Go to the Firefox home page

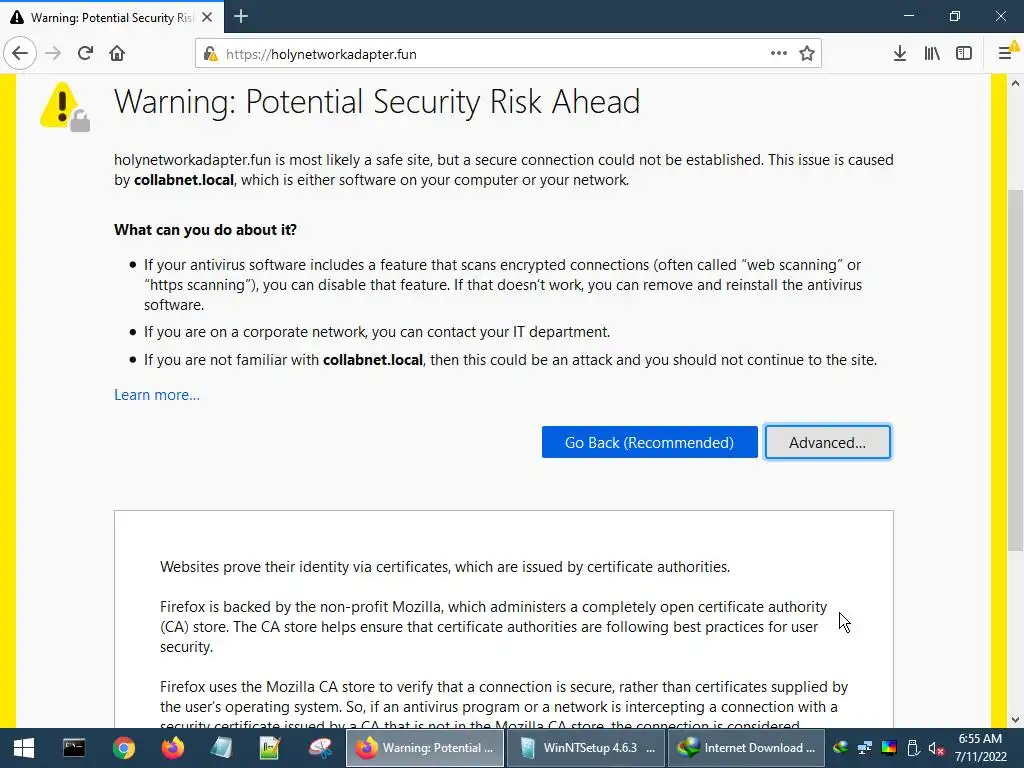click(117, 54)
